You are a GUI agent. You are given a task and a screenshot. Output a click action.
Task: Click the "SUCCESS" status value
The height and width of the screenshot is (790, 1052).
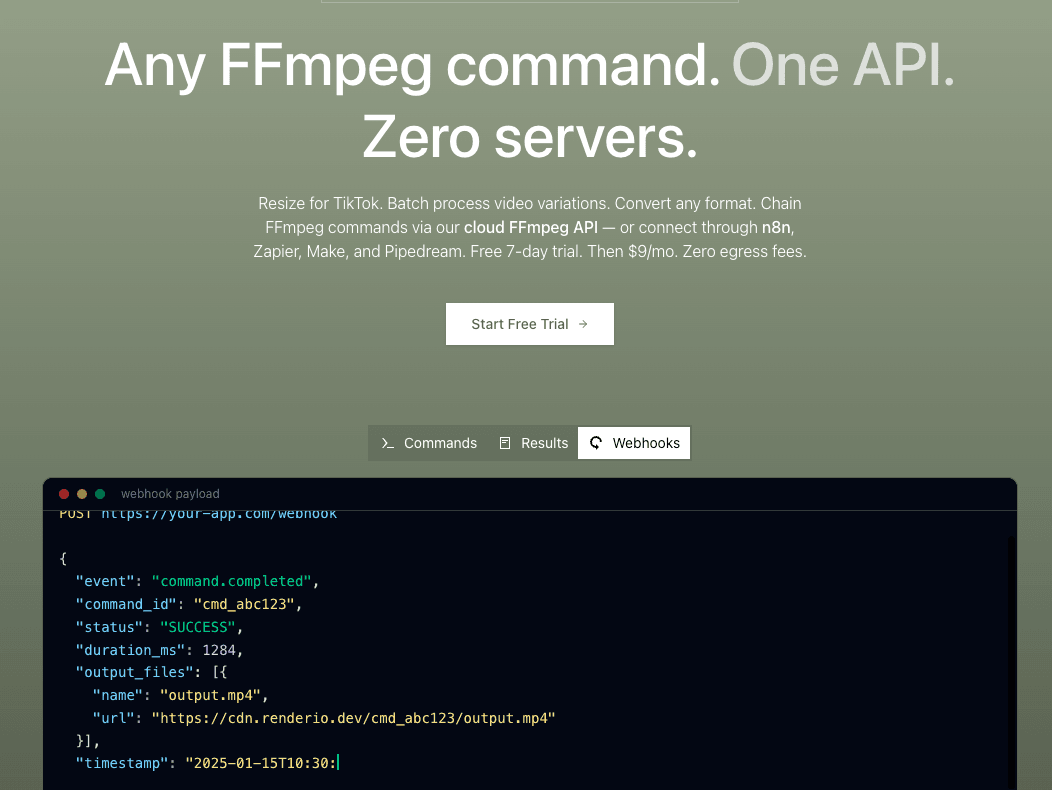(198, 627)
